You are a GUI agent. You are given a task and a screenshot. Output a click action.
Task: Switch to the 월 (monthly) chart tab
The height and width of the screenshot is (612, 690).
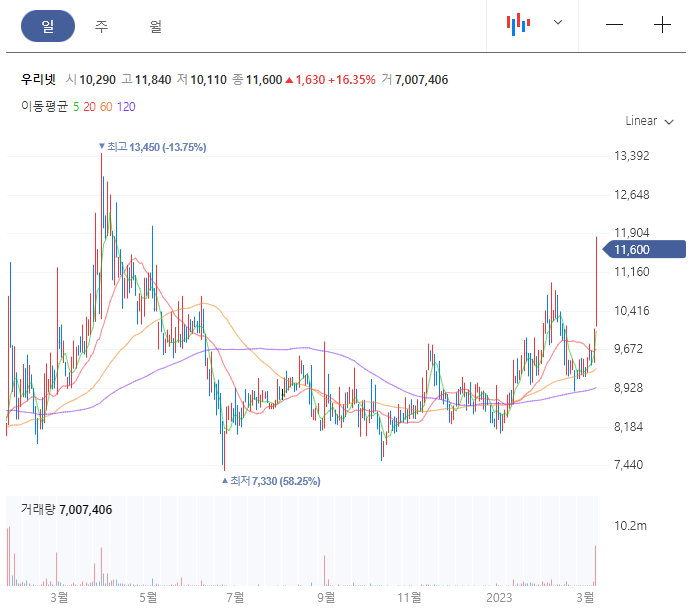(155, 26)
